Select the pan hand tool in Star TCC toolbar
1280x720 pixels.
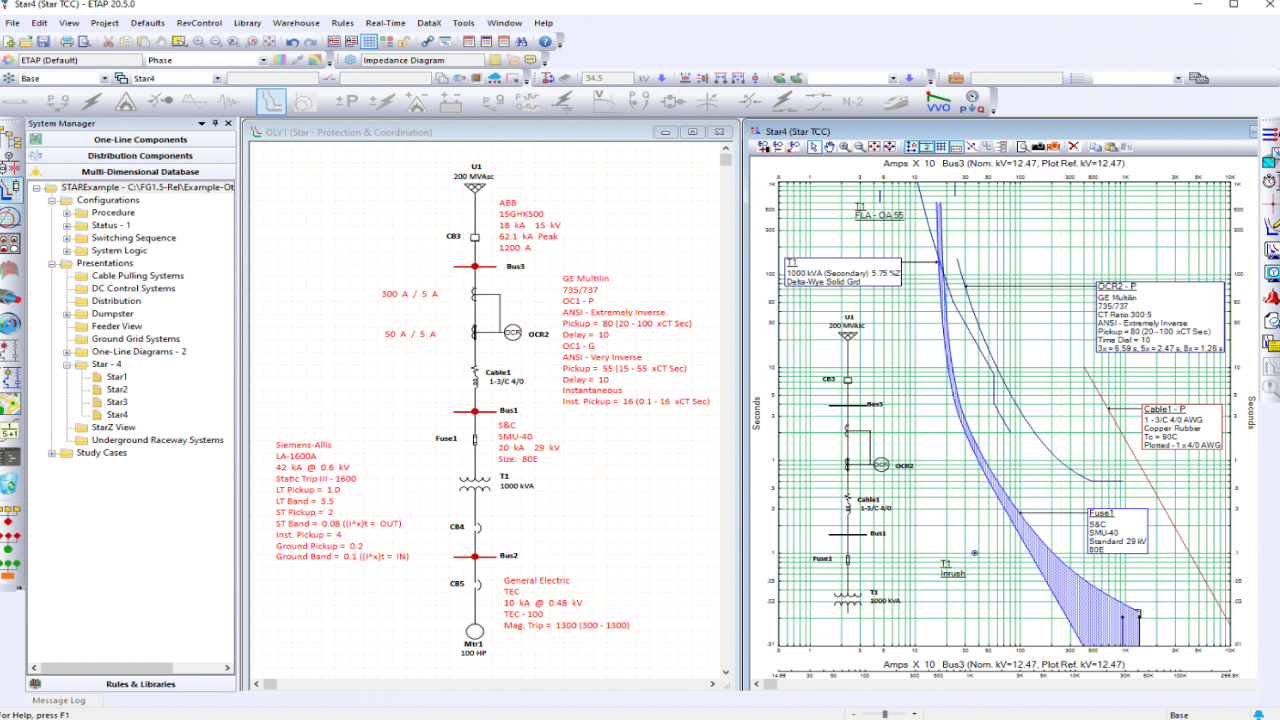click(x=829, y=147)
